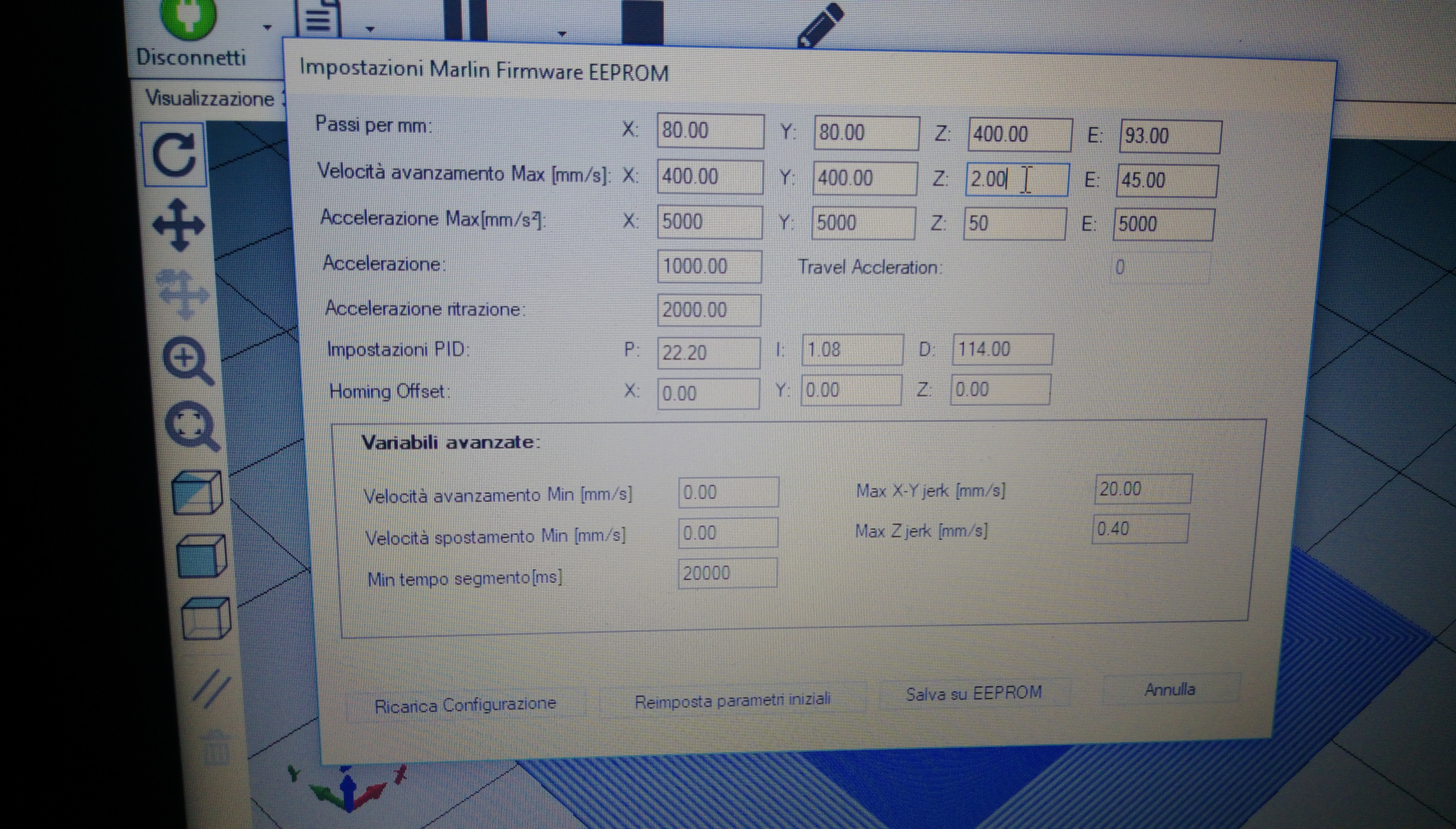The height and width of the screenshot is (829, 1456).
Task: Click the Salva su EEPROM button
Action: 974,693
